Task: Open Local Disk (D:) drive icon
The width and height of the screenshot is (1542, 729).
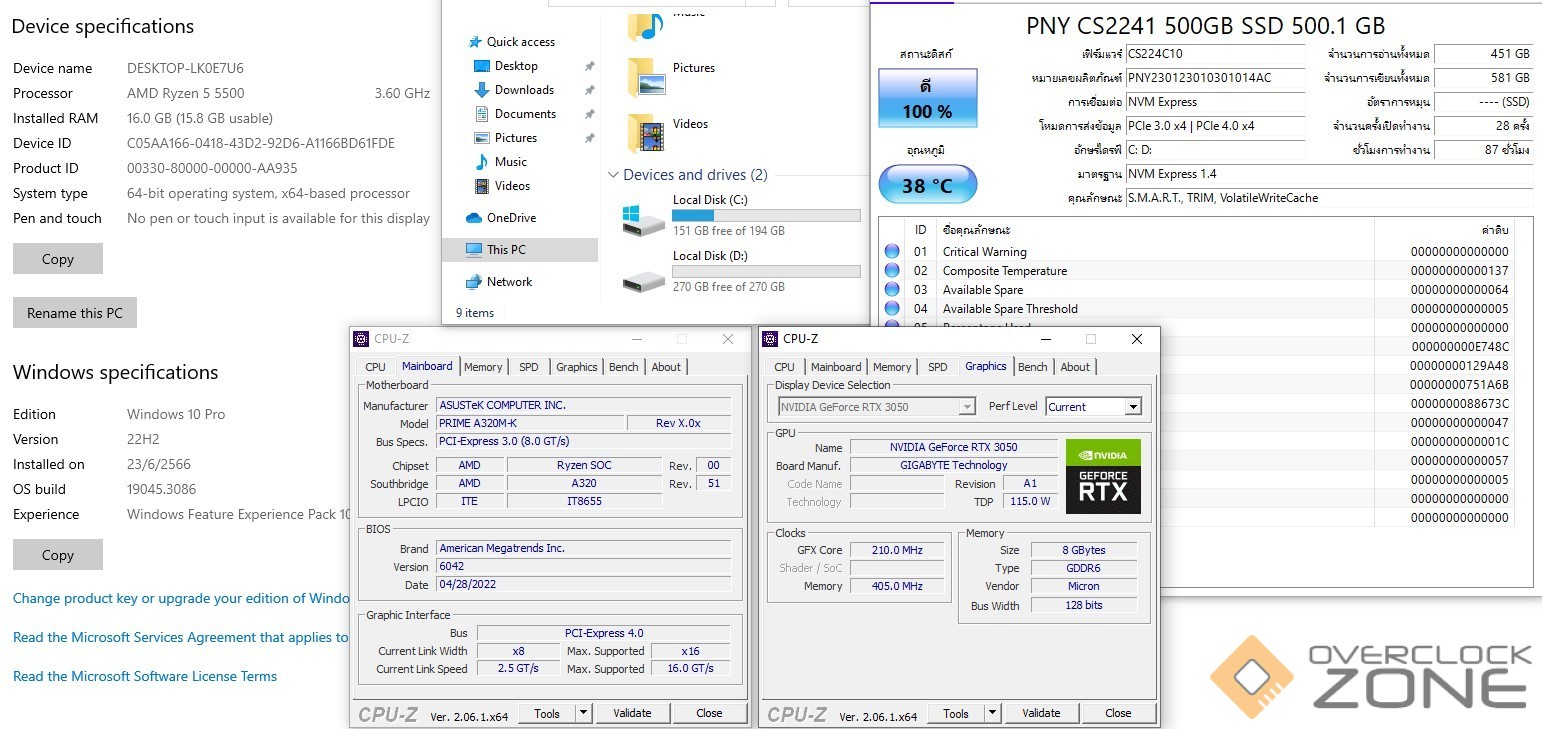Action: click(643, 281)
